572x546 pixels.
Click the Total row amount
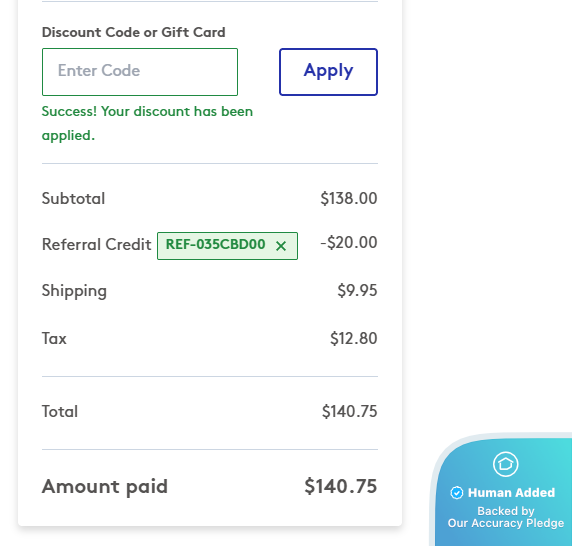[x=349, y=411]
